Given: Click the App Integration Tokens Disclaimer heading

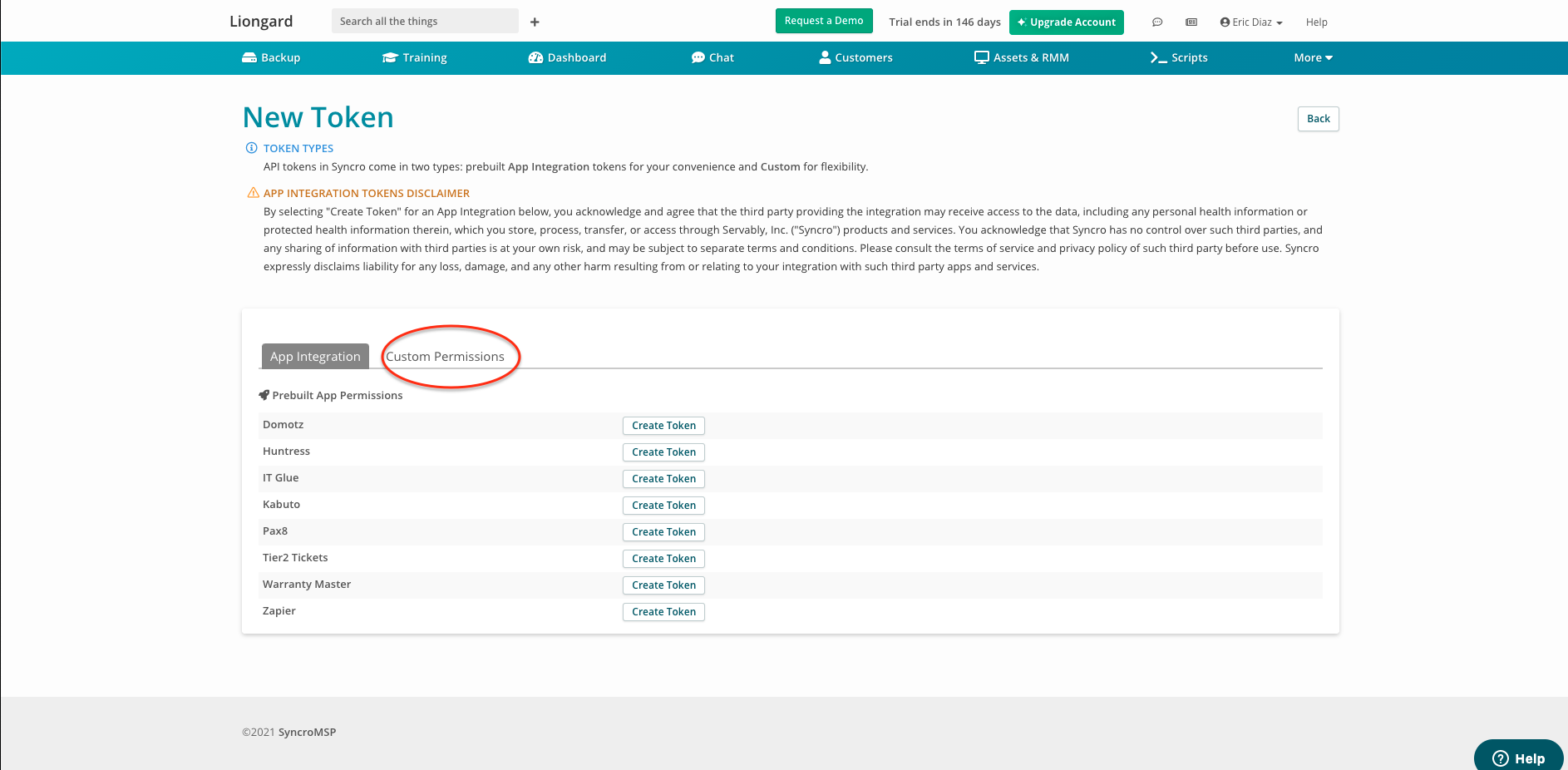Looking at the screenshot, I should tap(367, 193).
